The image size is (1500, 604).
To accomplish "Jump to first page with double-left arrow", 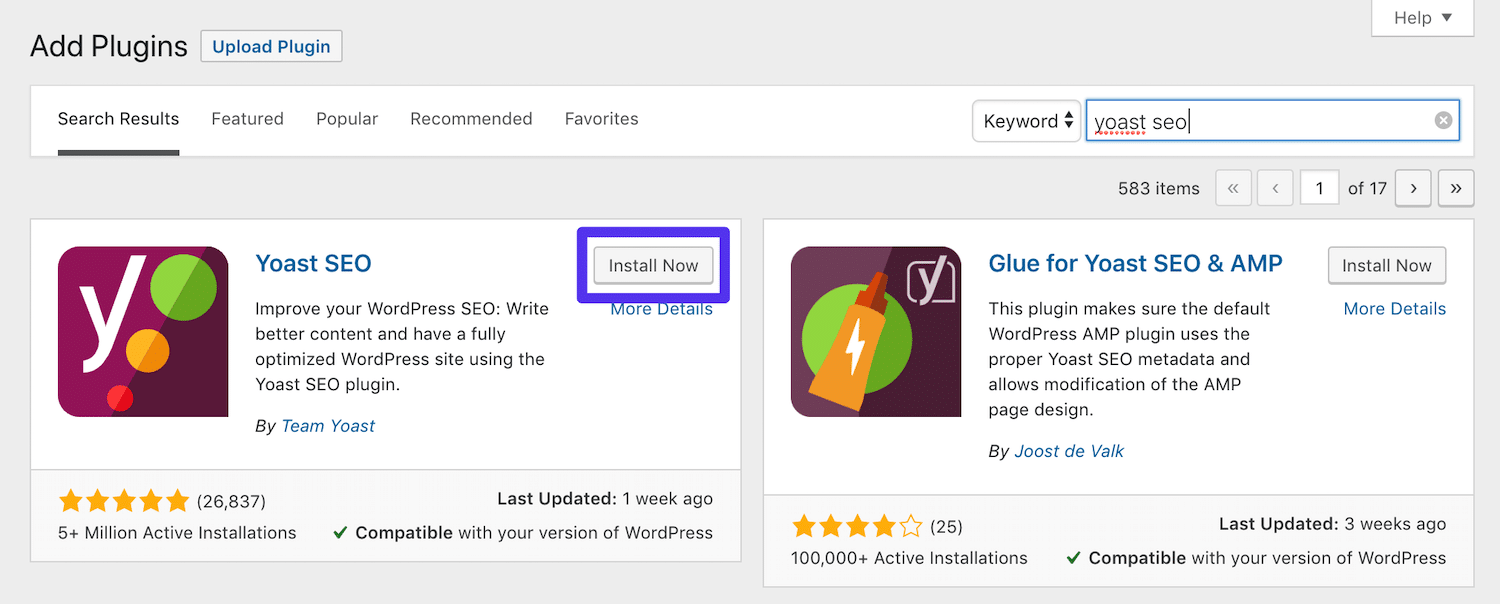I will tap(1233, 187).
